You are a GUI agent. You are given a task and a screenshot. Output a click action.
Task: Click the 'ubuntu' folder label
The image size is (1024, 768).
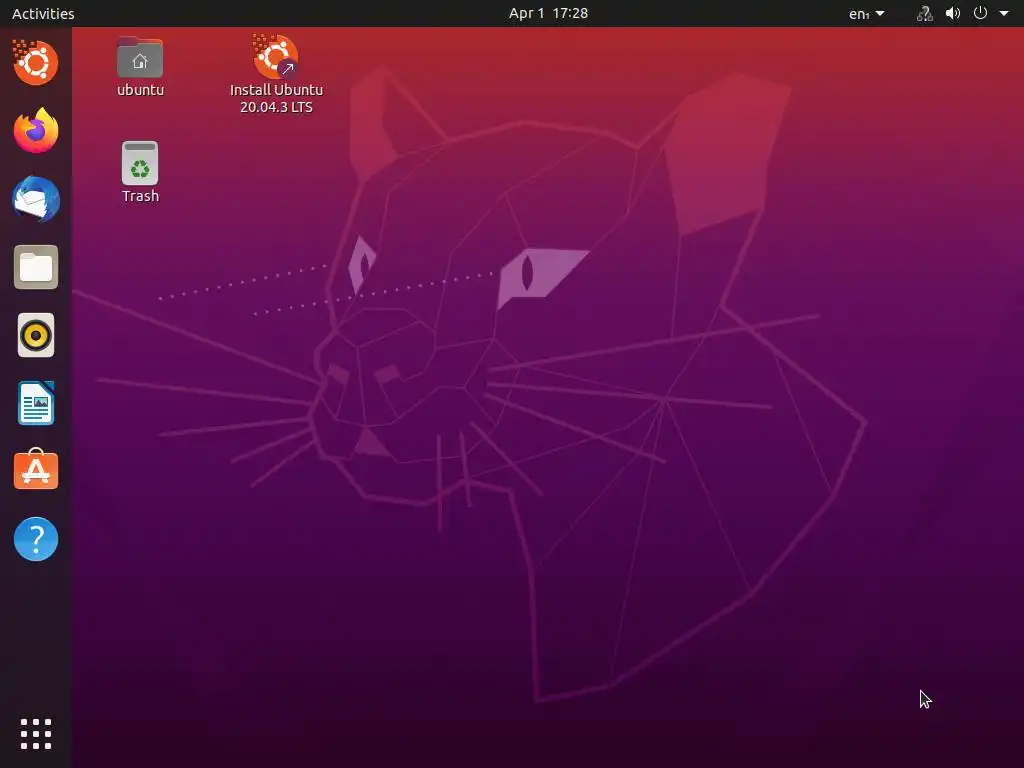(140, 90)
